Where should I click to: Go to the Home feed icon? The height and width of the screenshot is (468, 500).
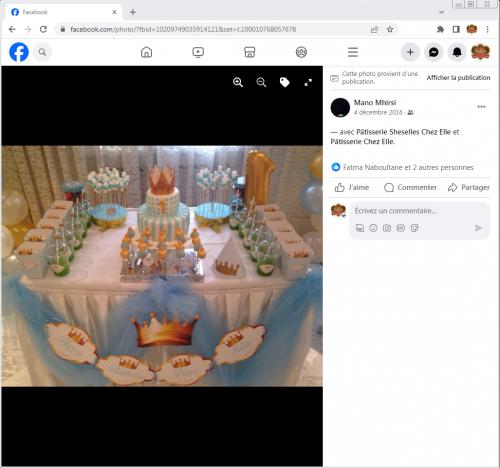[x=146, y=52]
